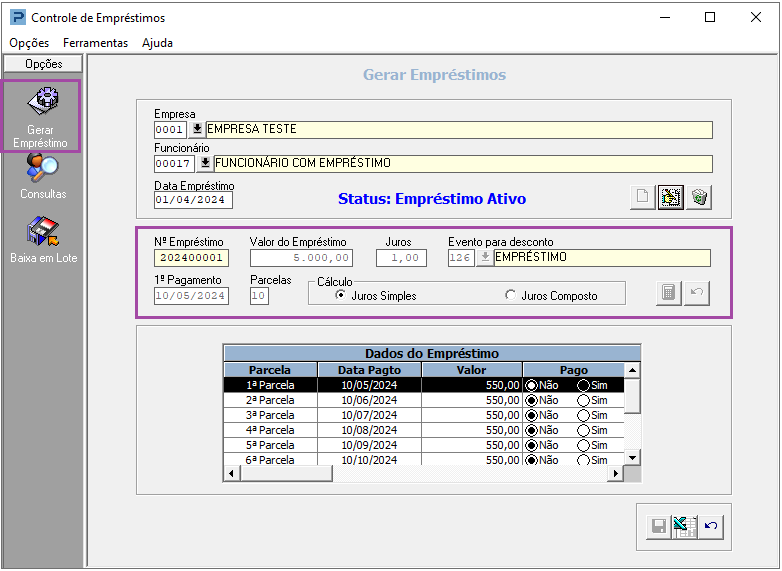
Task: Open the Empresa lookup dropdown arrow
Action: 197,129
